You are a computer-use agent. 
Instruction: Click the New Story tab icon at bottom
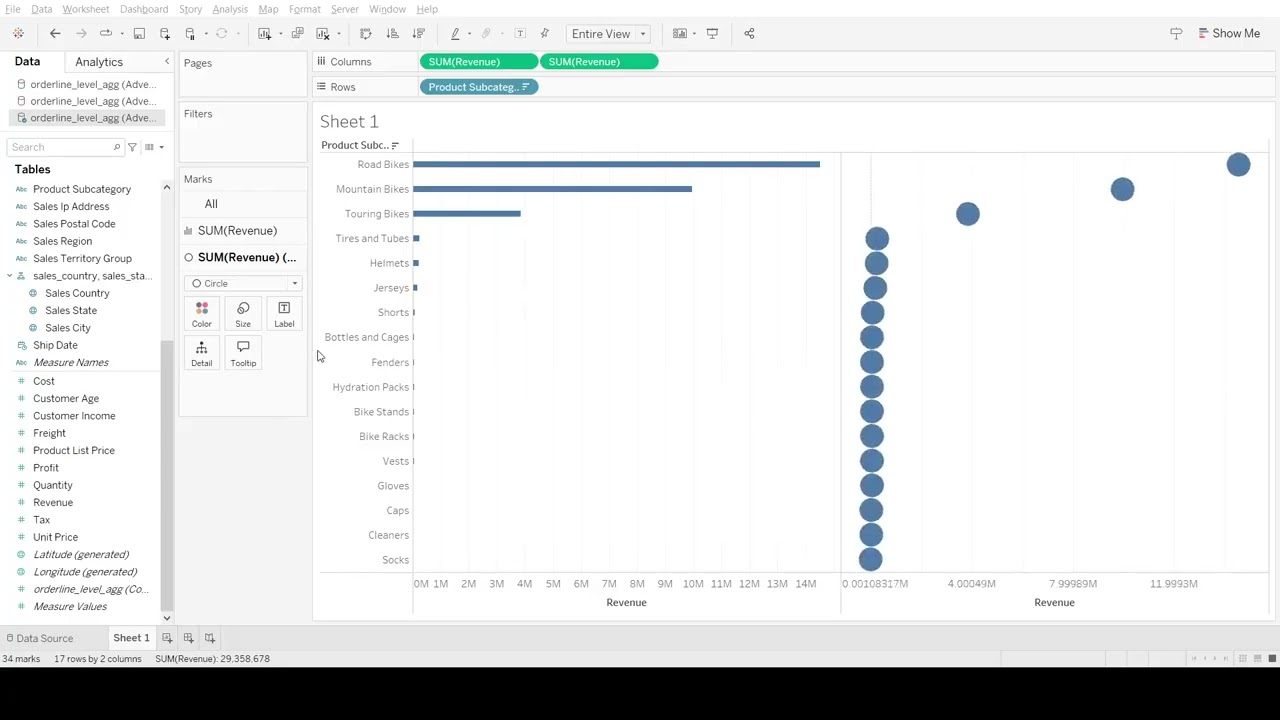pyautogui.click(x=210, y=638)
